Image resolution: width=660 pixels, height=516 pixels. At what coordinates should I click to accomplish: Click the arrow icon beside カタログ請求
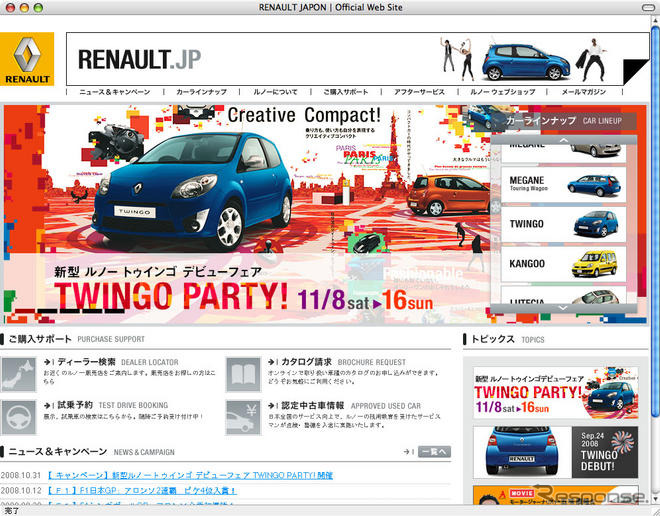click(x=272, y=362)
